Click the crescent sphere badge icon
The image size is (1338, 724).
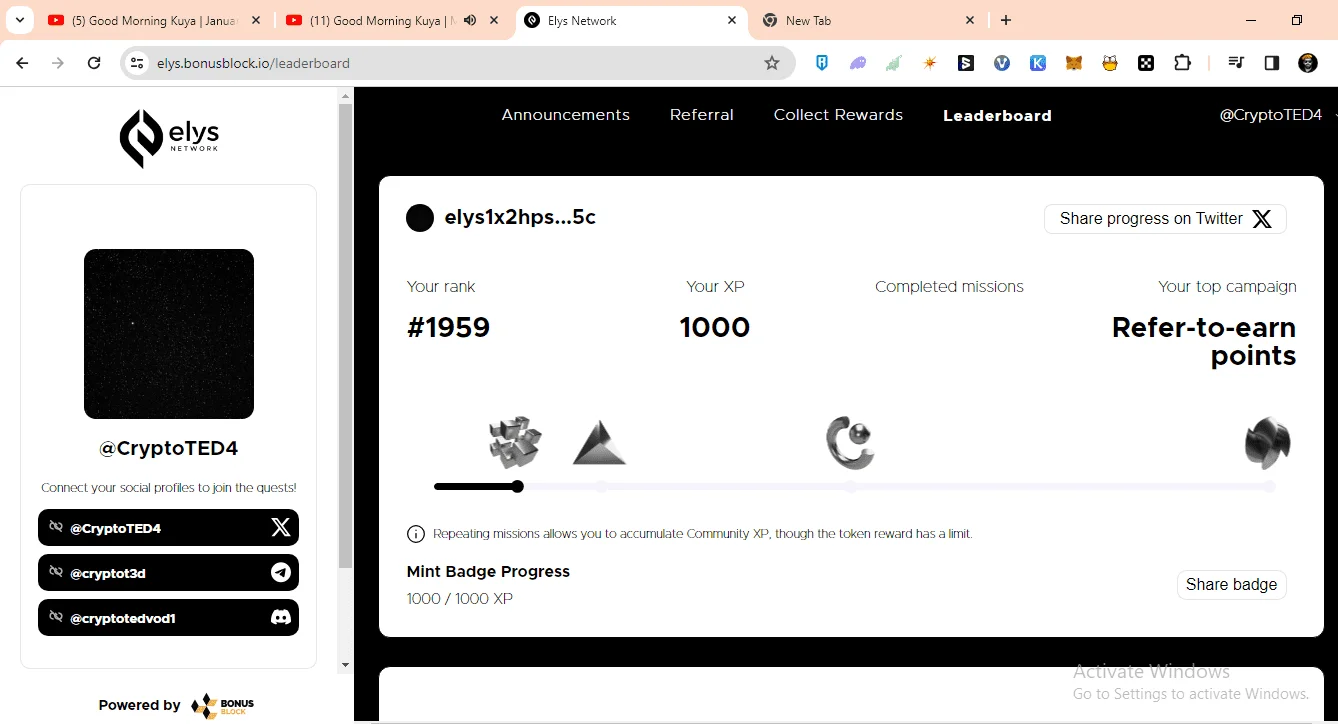coord(850,443)
